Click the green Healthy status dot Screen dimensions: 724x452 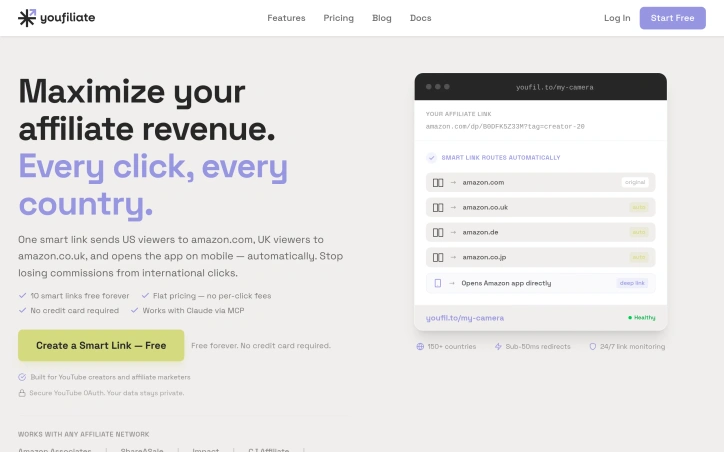(x=630, y=318)
